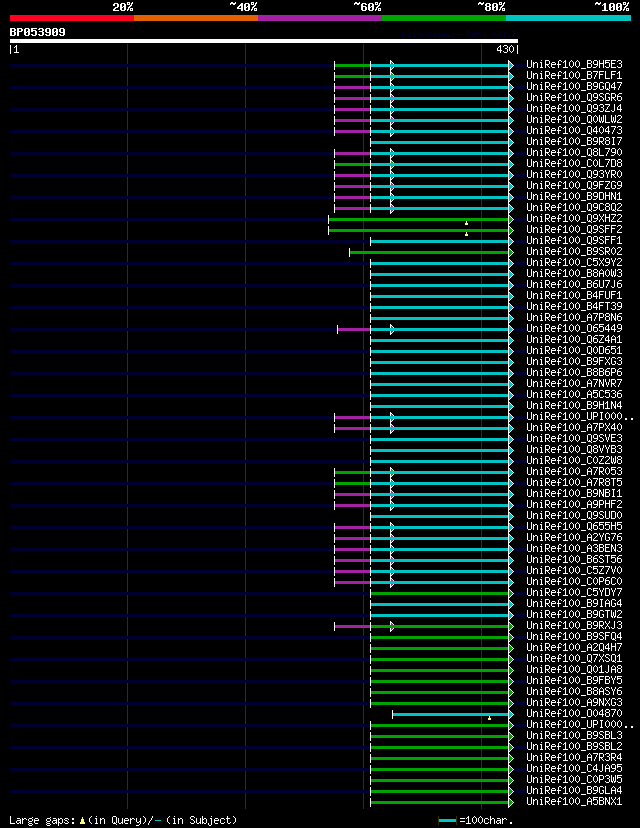The height and width of the screenshot is (828, 640).
Task: View subject UniRef100_A7R053
Action: pos(575,472)
